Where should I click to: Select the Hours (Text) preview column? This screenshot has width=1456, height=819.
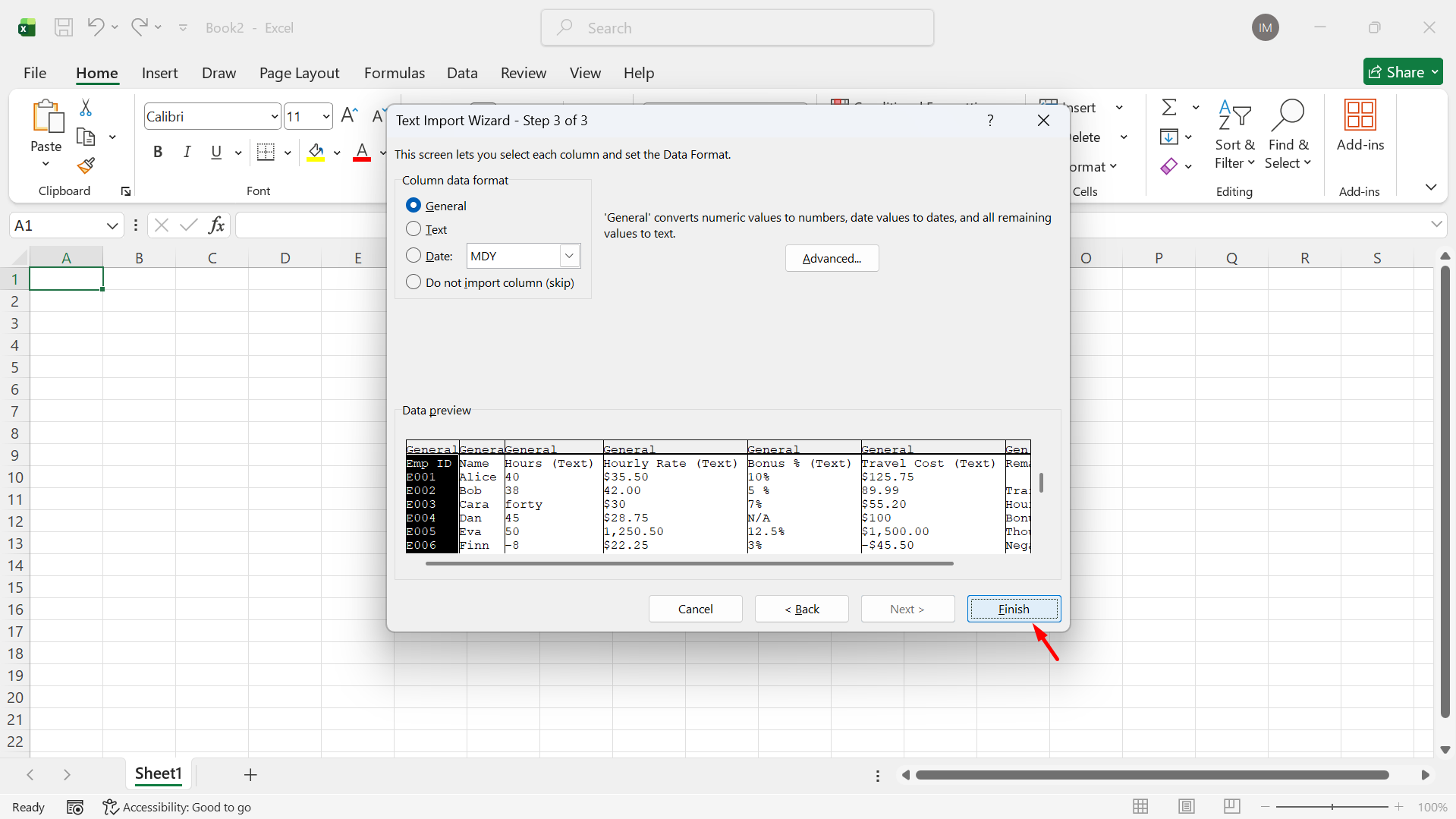553,497
